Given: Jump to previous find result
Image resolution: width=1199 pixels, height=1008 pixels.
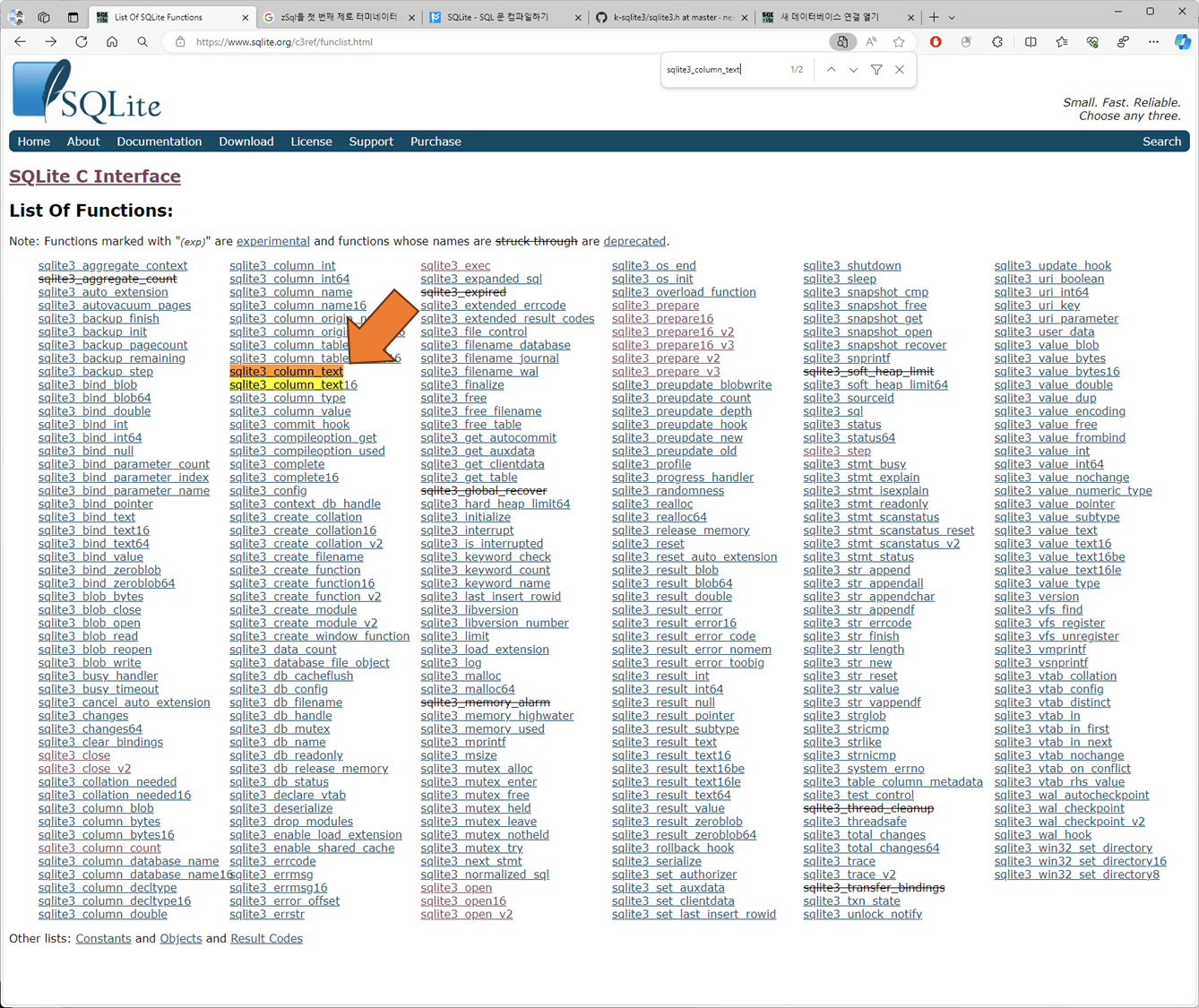Looking at the screenshot, I should (831, 70).
